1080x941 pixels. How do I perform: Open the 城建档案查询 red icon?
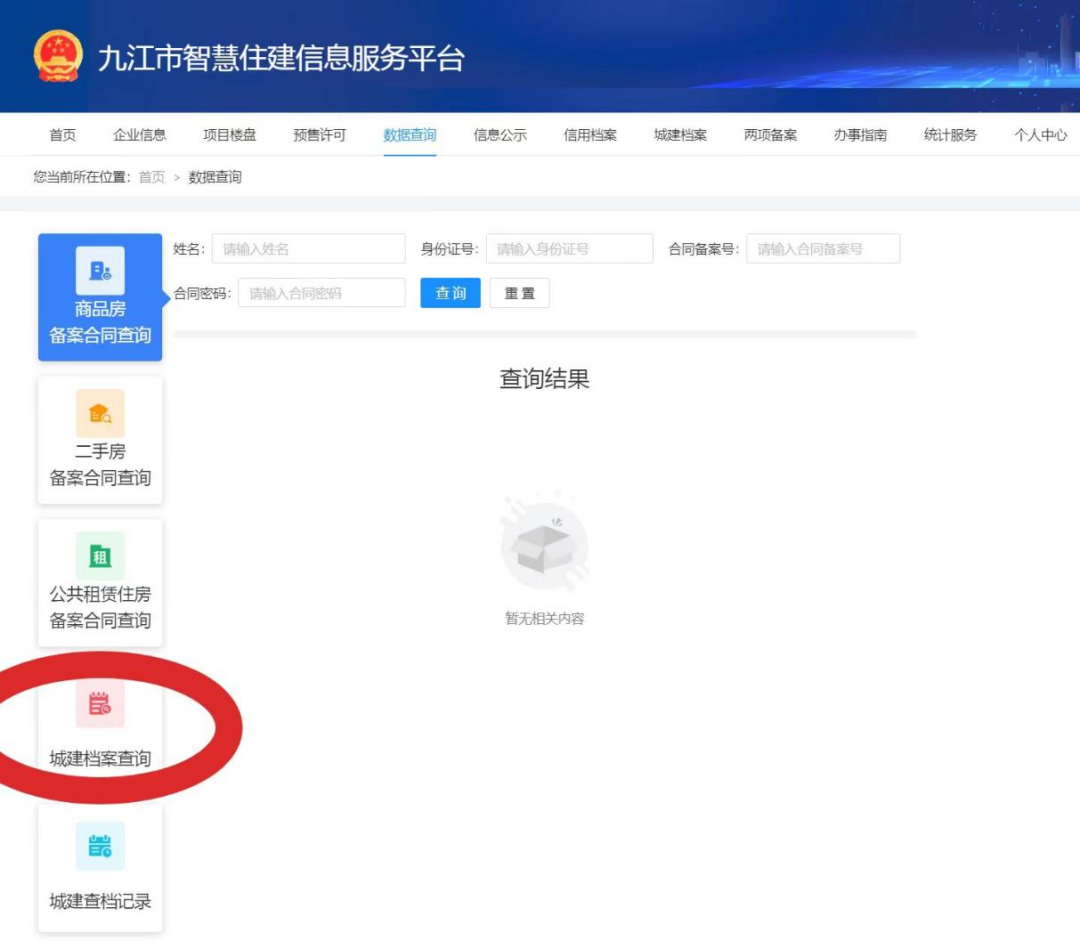pos(100,703)
